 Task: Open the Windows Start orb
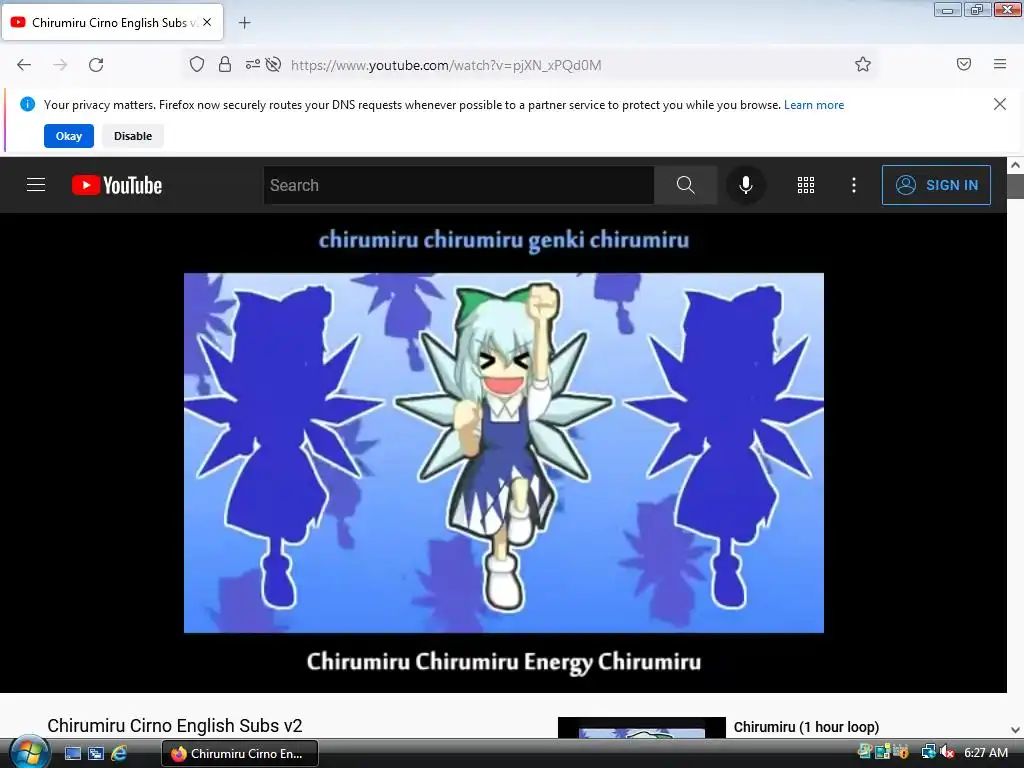point(28,752)
